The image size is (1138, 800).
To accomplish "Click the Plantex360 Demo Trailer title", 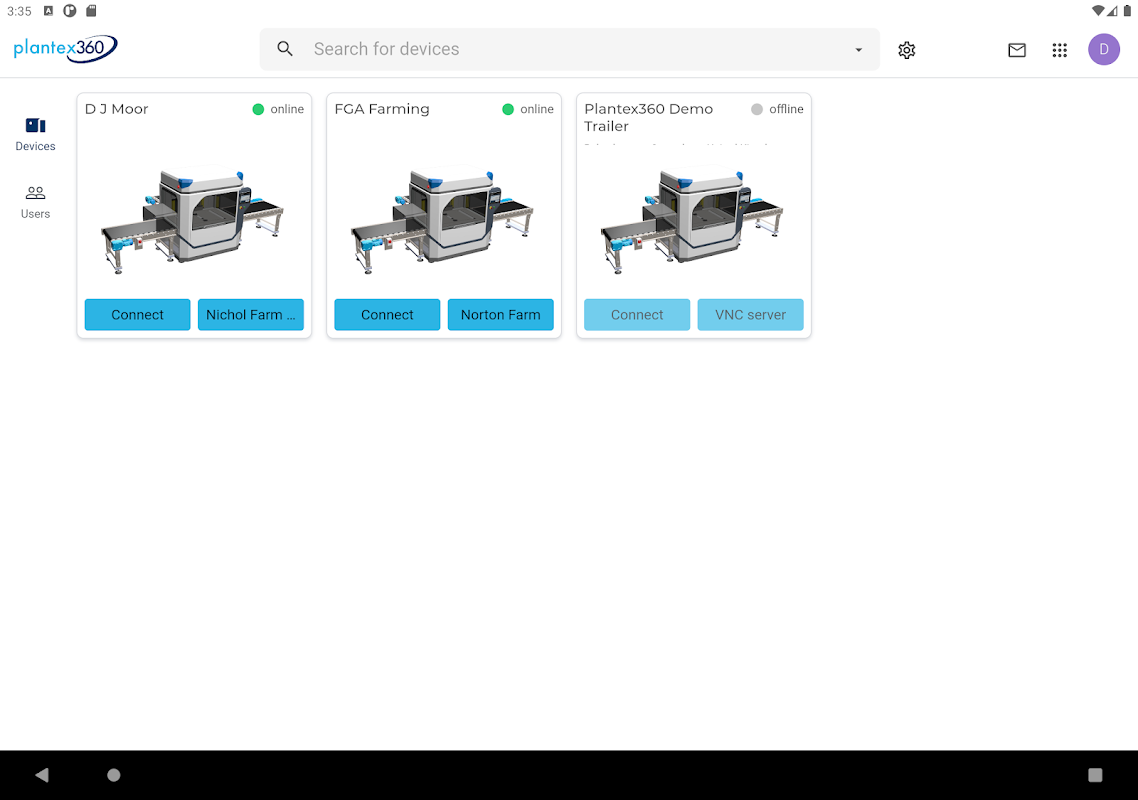I will [x=649, y=118].
